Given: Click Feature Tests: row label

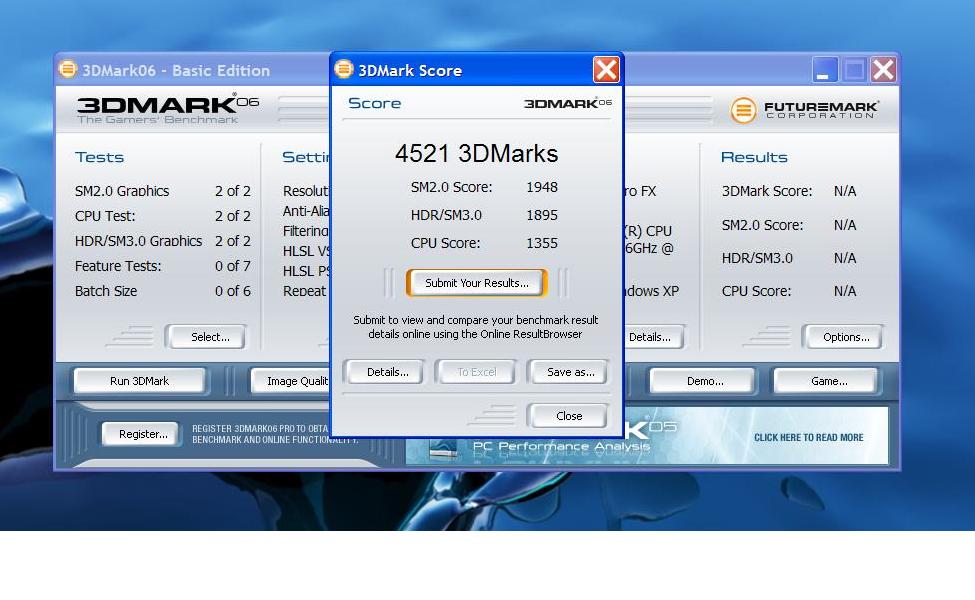Looking at the screenshot, I should coord(118,266).
